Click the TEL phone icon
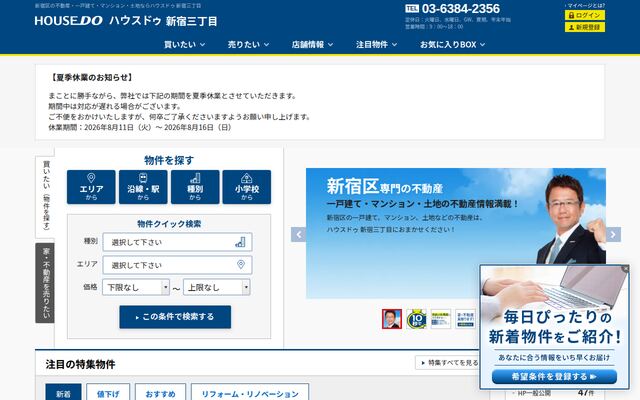 tap(412, 9)
